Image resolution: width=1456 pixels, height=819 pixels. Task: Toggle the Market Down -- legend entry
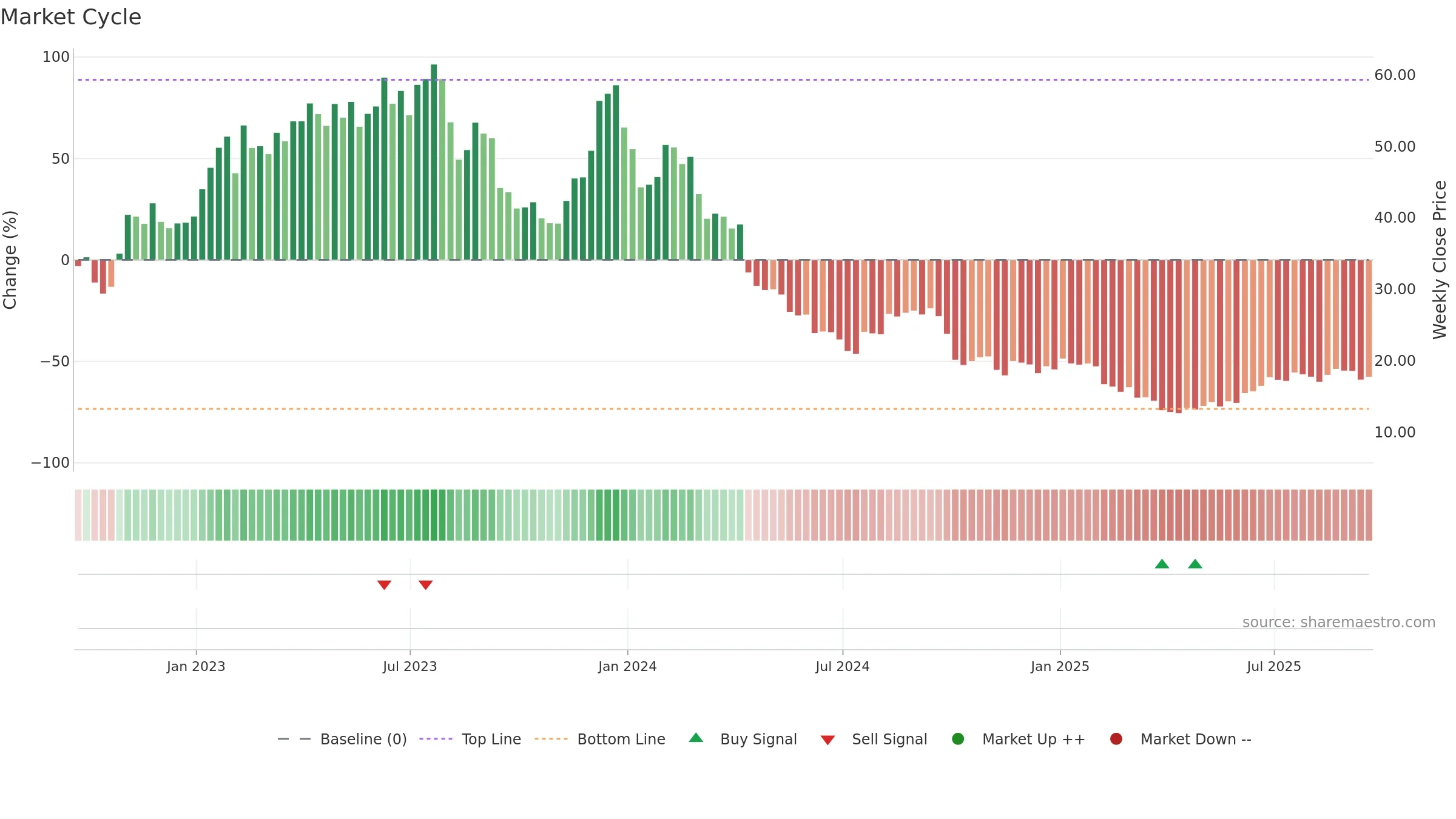(1180, 740)
